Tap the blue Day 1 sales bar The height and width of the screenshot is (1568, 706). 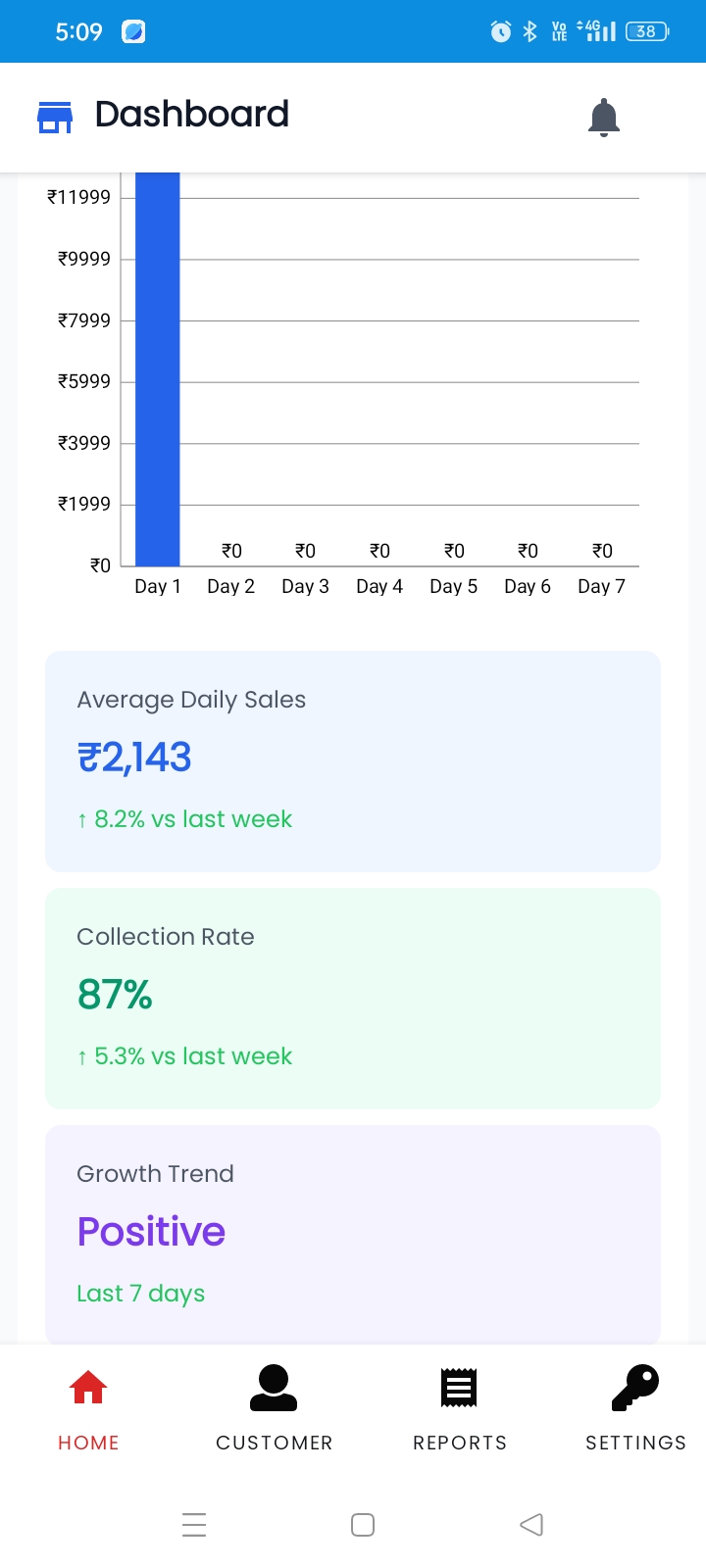tap(158, 372)
